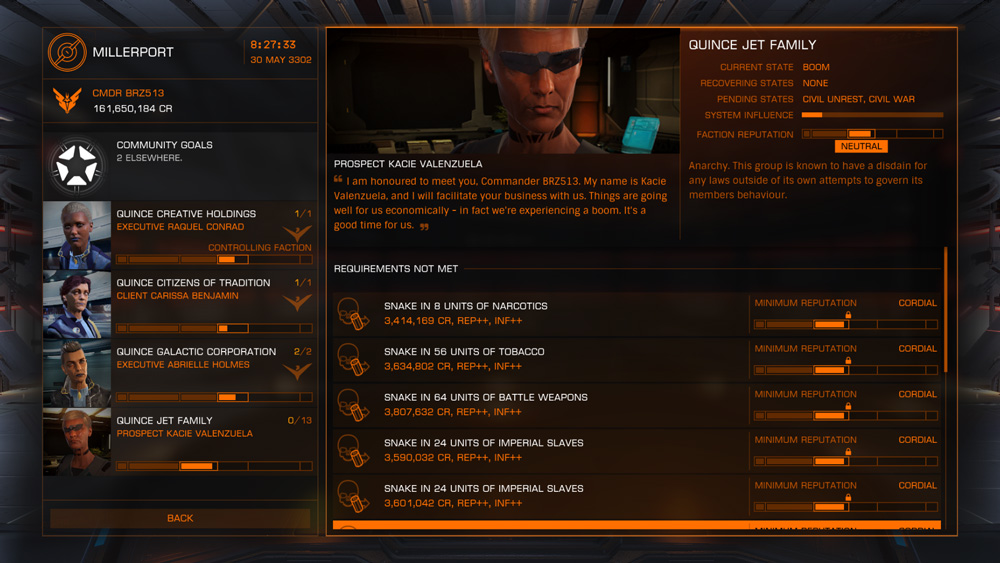Click the Faction Reputation bar
The height and width of the screenshot is (563, 1000).
(872, 134)
